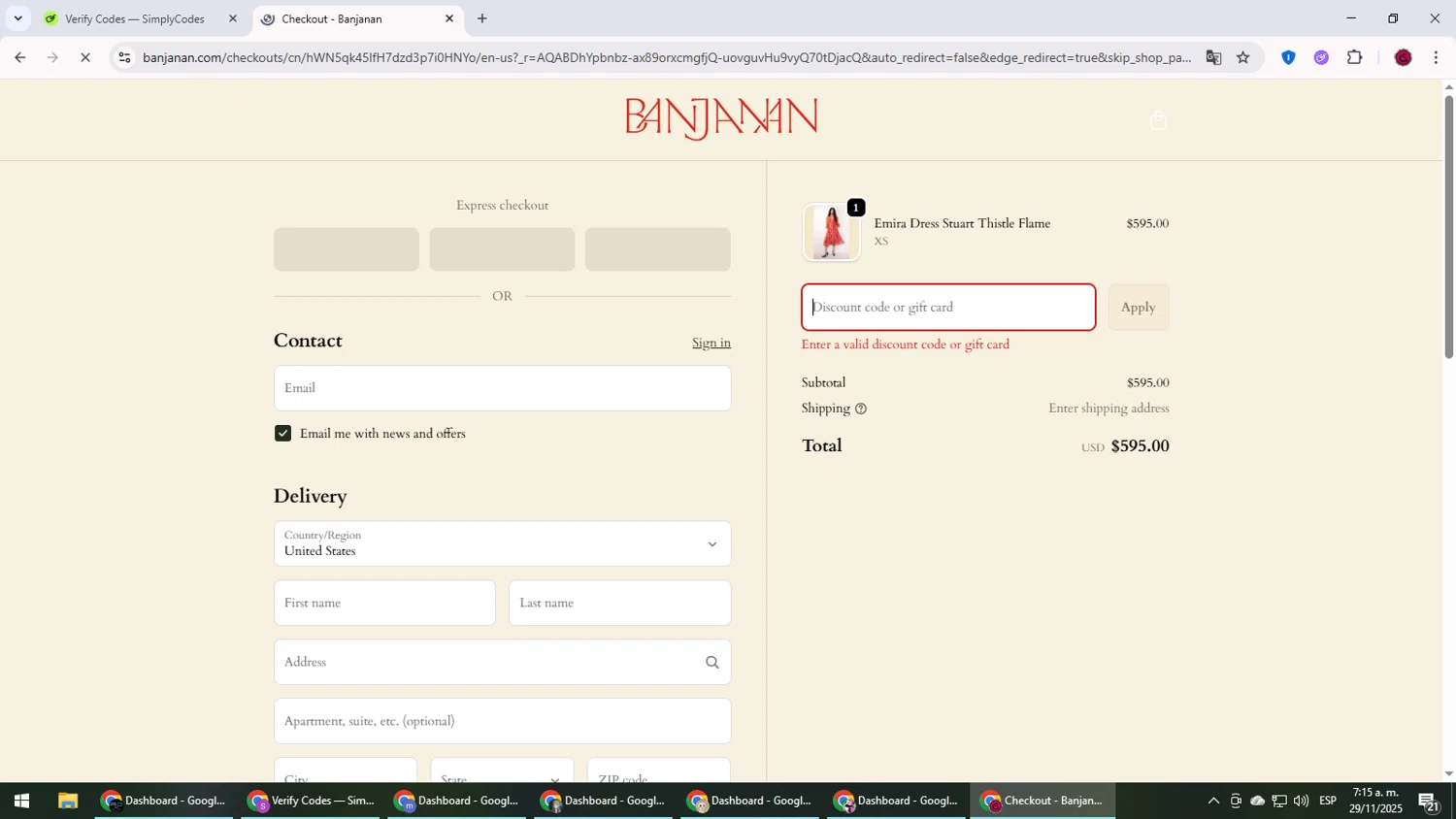Uncheck Email me with news and offers
1456x819 pixels.
[282, 434]
